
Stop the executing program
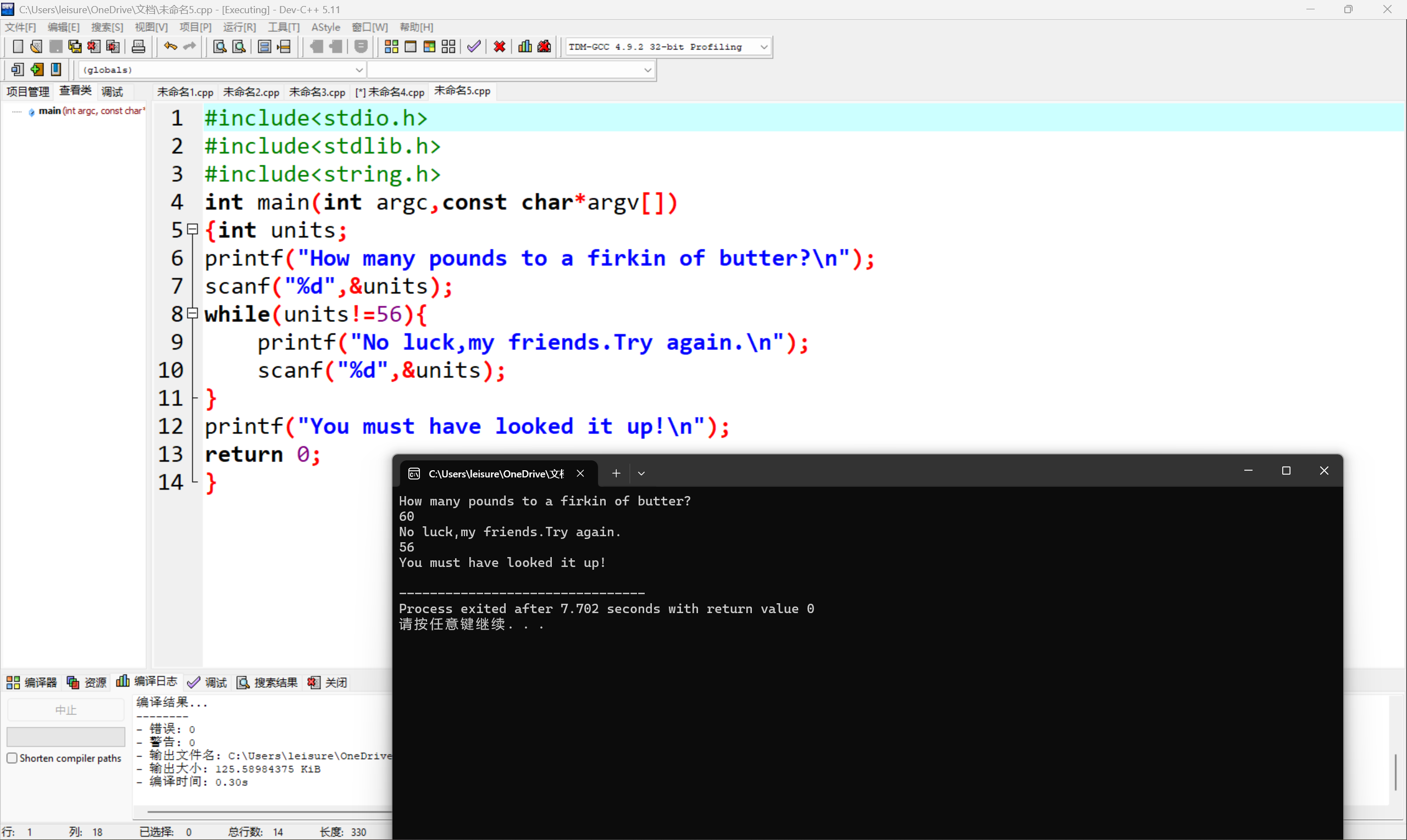(498, 46)
